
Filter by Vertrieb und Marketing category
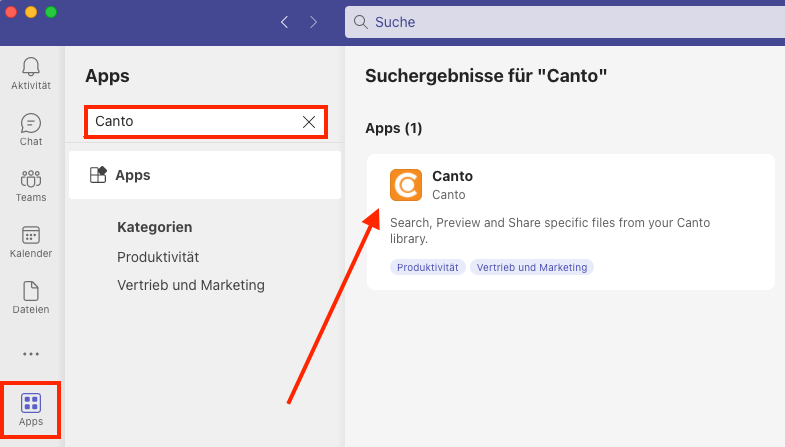pos(191,285)
